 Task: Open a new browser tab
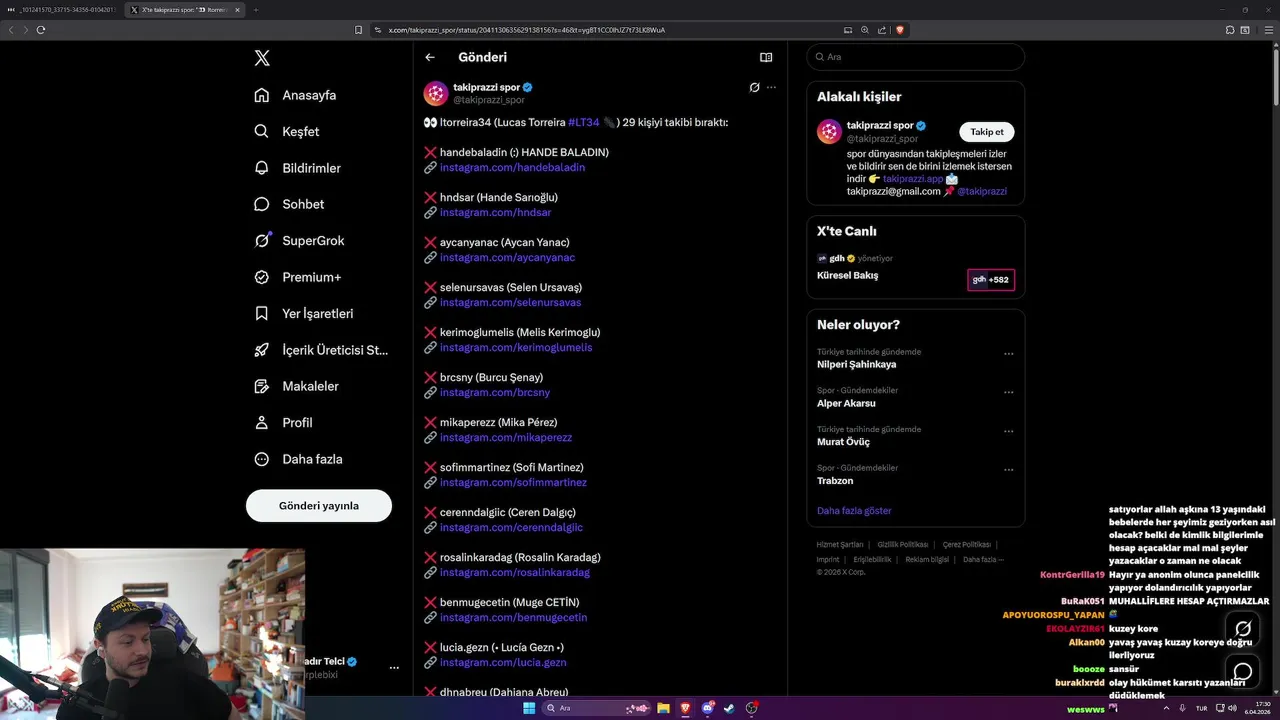(x=256, y=10)
